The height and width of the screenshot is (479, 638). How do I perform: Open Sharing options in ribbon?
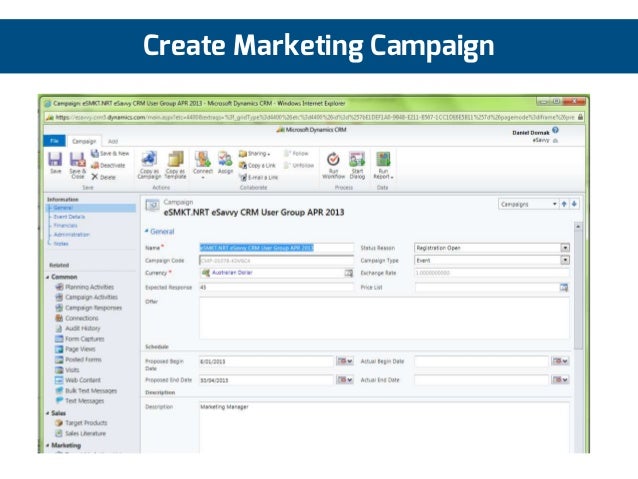pyautogui.click(x=254, y=153)
